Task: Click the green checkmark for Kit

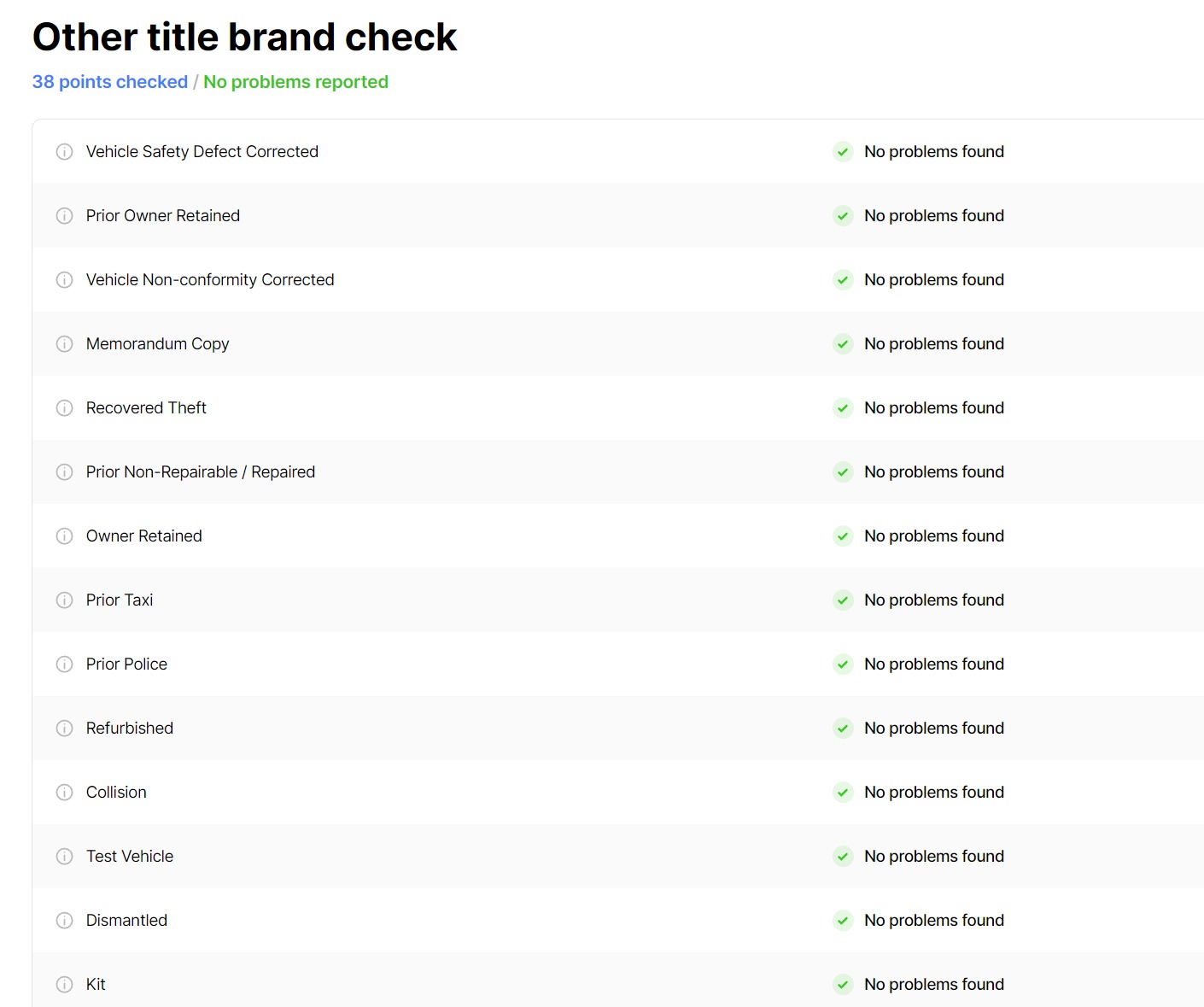Action: click(843, 985)
